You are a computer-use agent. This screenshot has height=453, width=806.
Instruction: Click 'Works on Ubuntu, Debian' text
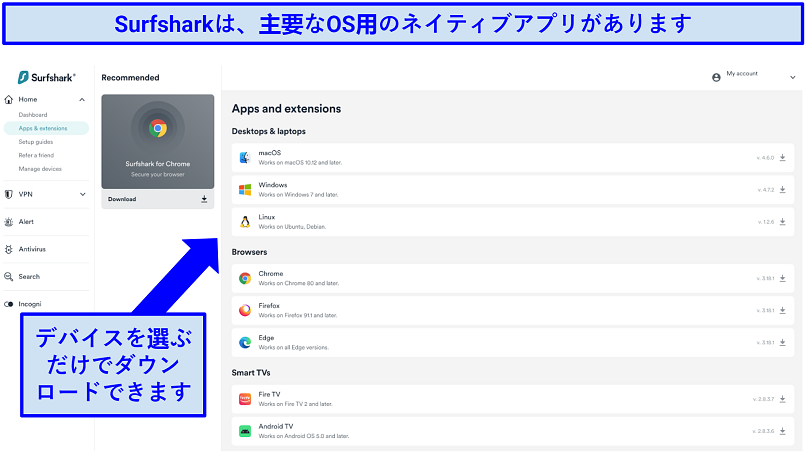tap(292, 227)
